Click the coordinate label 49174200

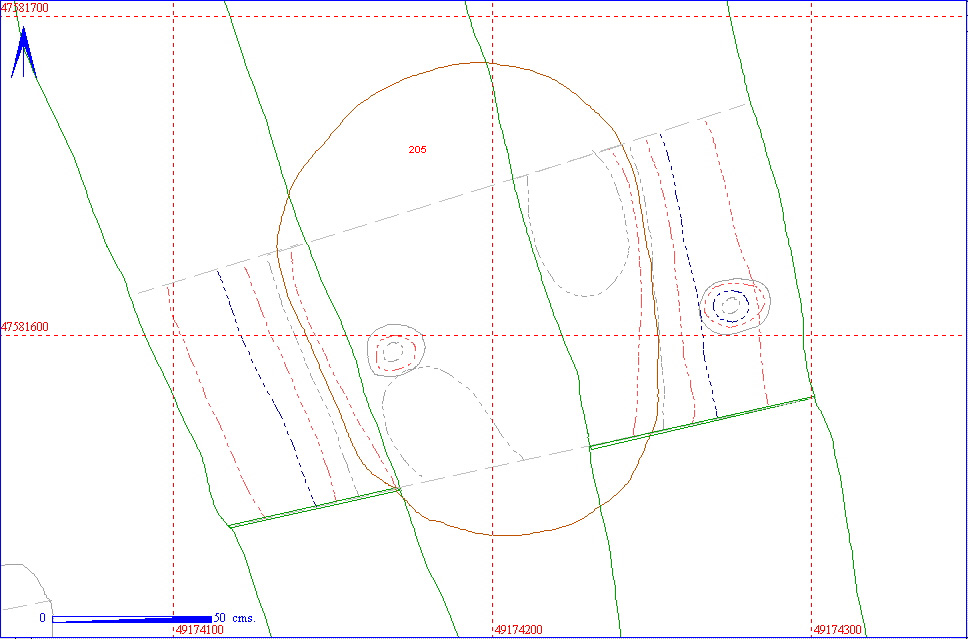pos(519,630)
